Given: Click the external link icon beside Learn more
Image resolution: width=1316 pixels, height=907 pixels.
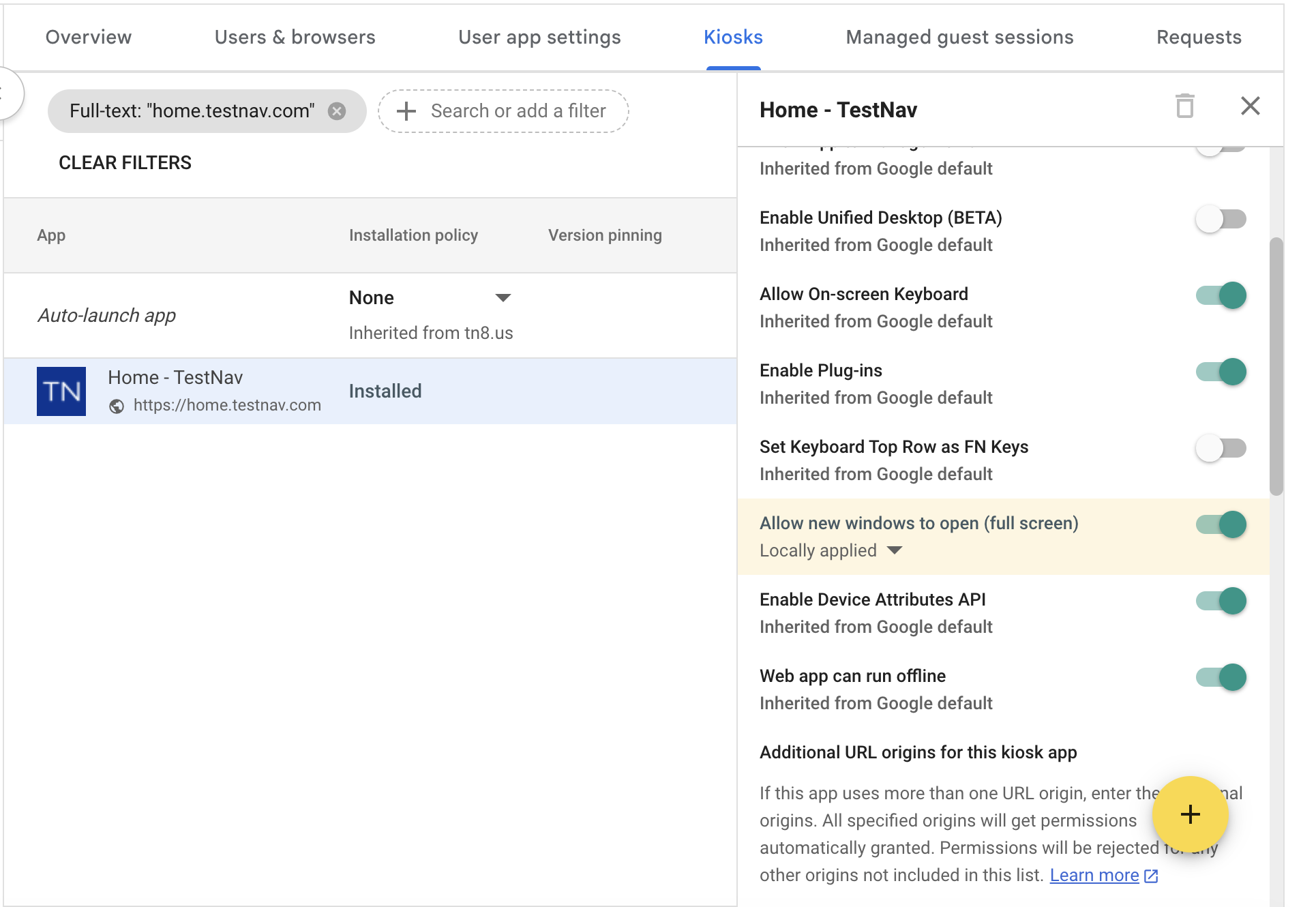Looking at the screenshot, I should pyautogui.click(x=1152, y=875).
